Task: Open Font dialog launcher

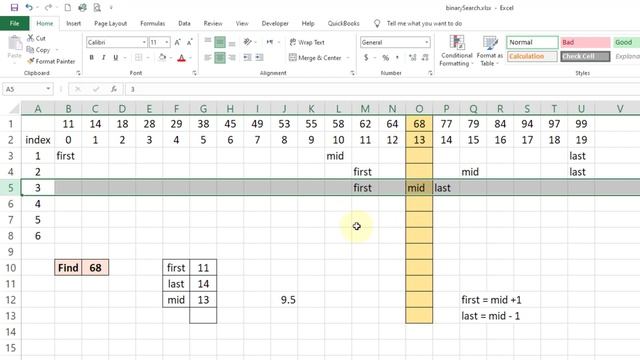Action: [x=194, y=73]
